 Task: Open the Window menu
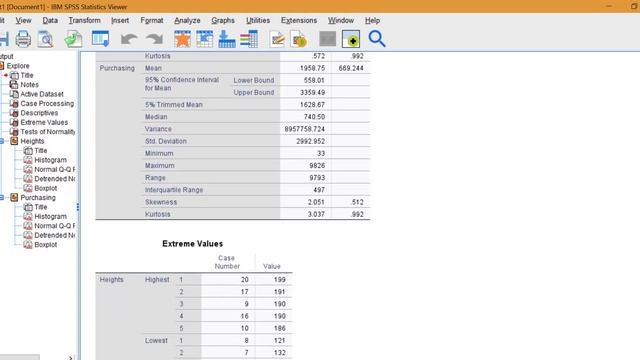pos(341,20)
